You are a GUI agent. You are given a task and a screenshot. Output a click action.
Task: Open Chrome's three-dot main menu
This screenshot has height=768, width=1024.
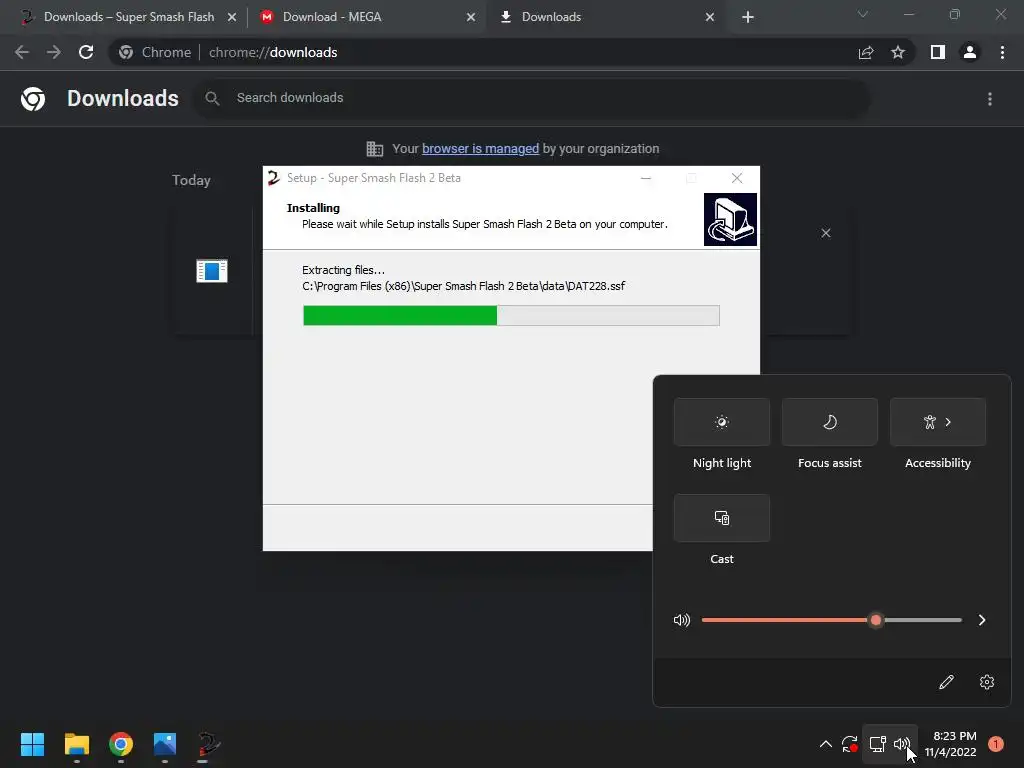click(x=1002, y=52)
